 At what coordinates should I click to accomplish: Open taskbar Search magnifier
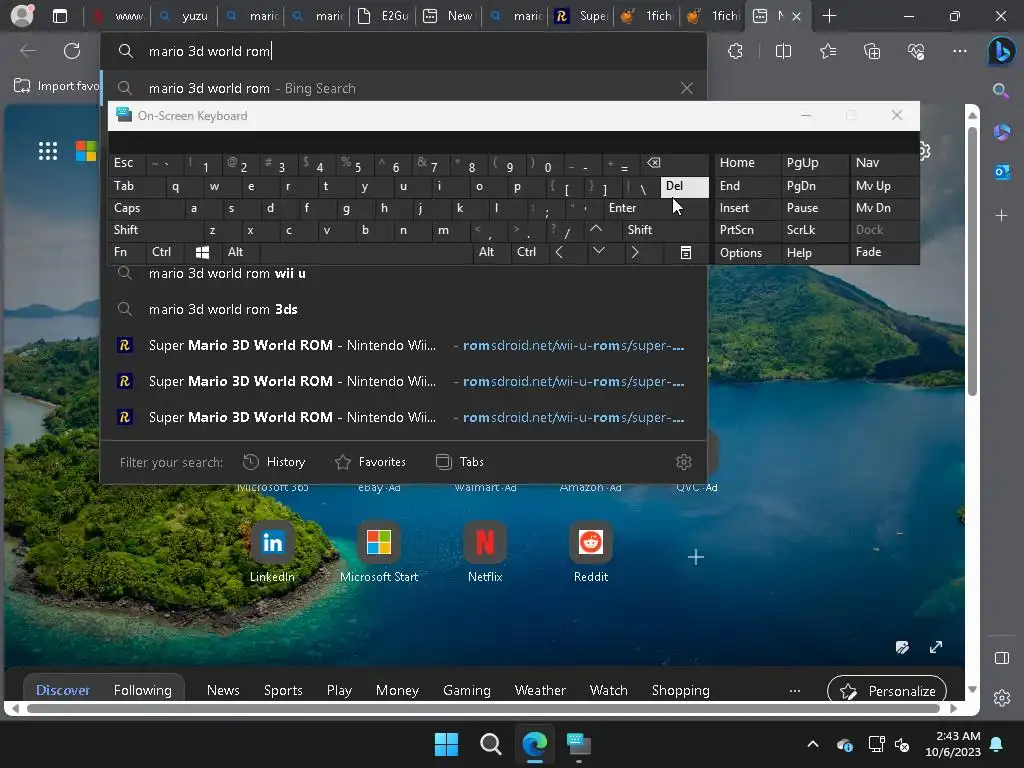[490, 744]
